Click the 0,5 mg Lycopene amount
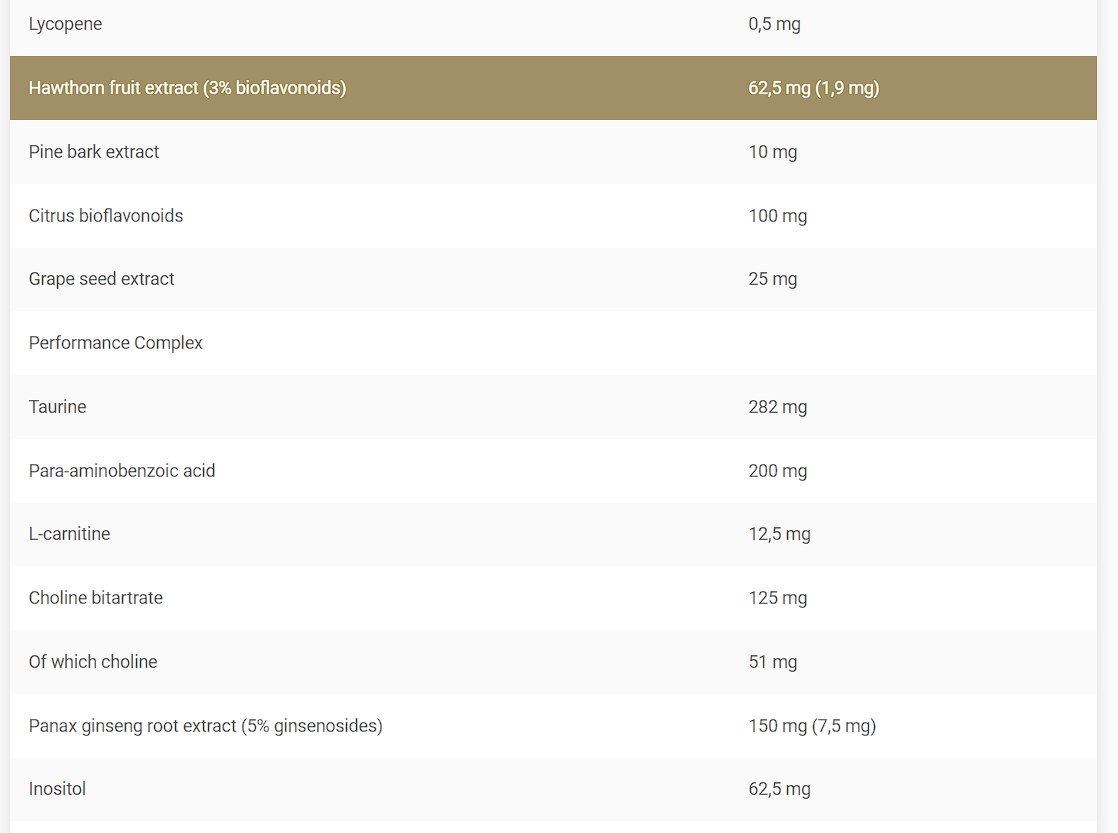This screenshot has height=833, width=1118. 774,24
